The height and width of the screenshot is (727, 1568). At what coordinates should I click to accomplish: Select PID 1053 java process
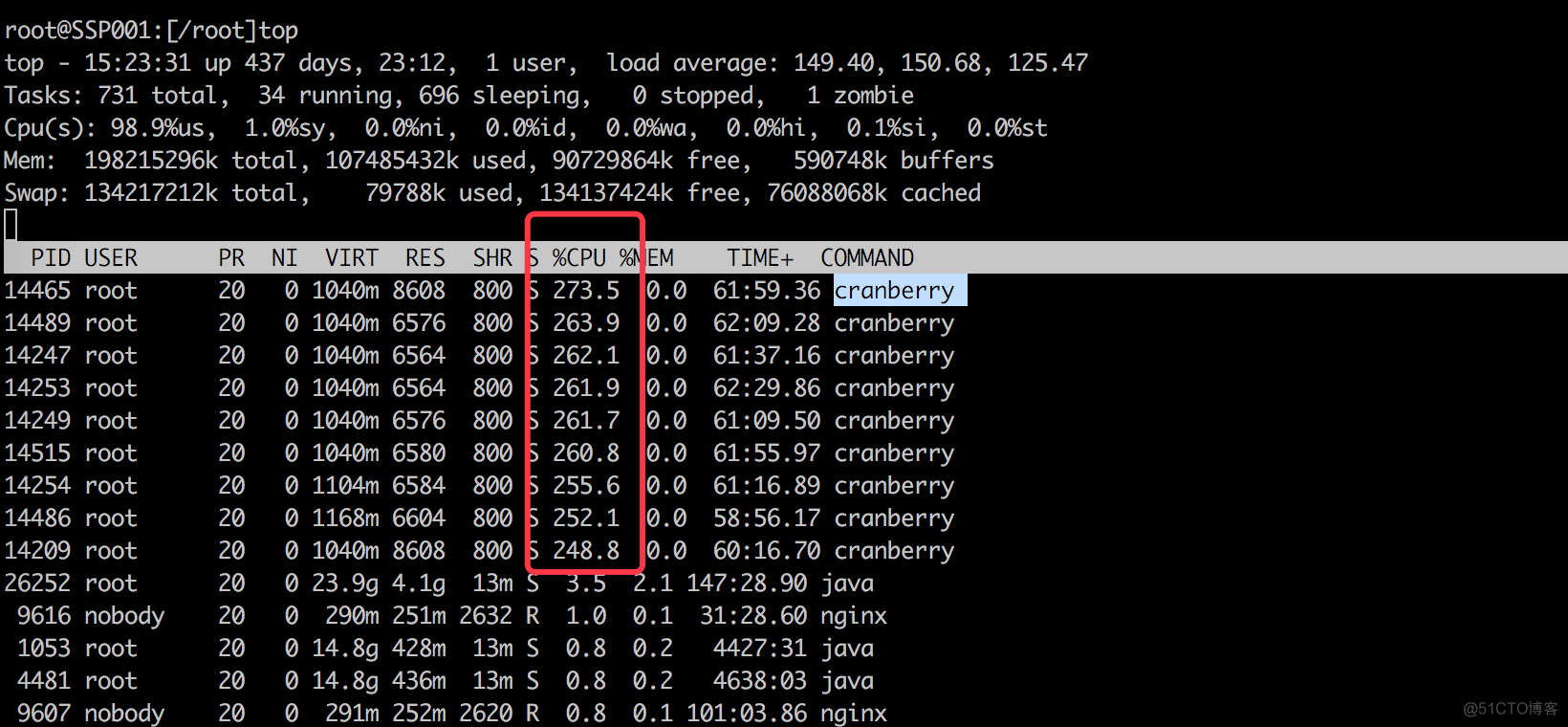44,649
